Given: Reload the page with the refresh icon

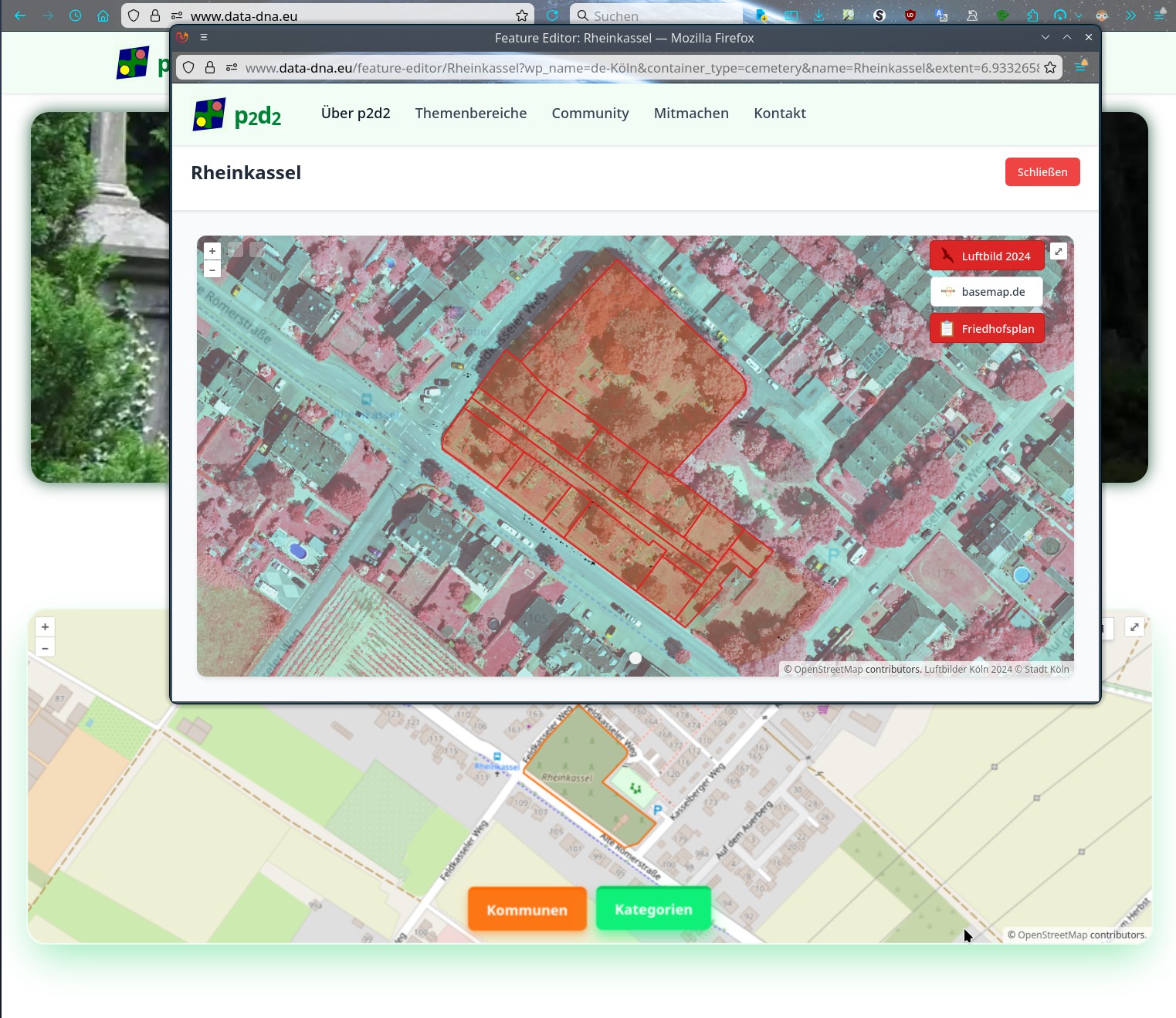Looking at the screenshot, I should (552, 15).
